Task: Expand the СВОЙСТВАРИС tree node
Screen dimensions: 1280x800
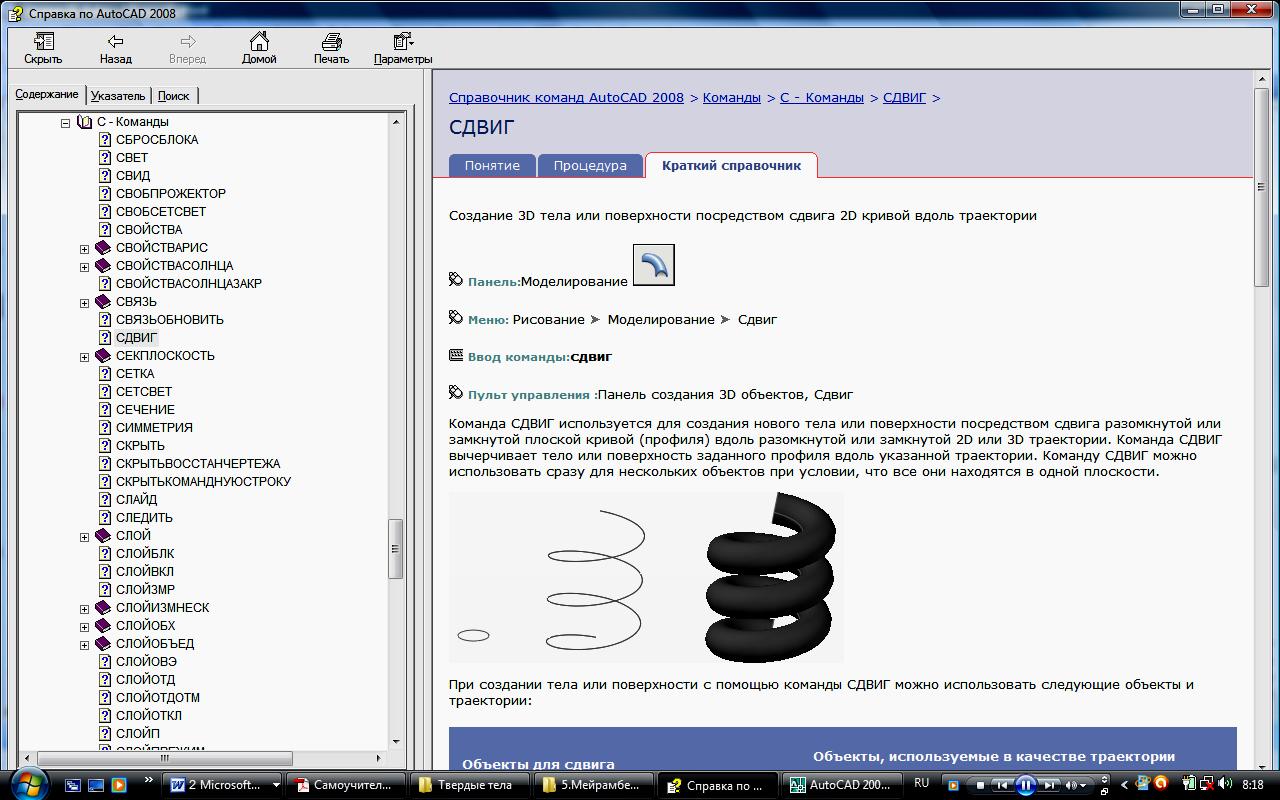Action: tap(85, 249)
